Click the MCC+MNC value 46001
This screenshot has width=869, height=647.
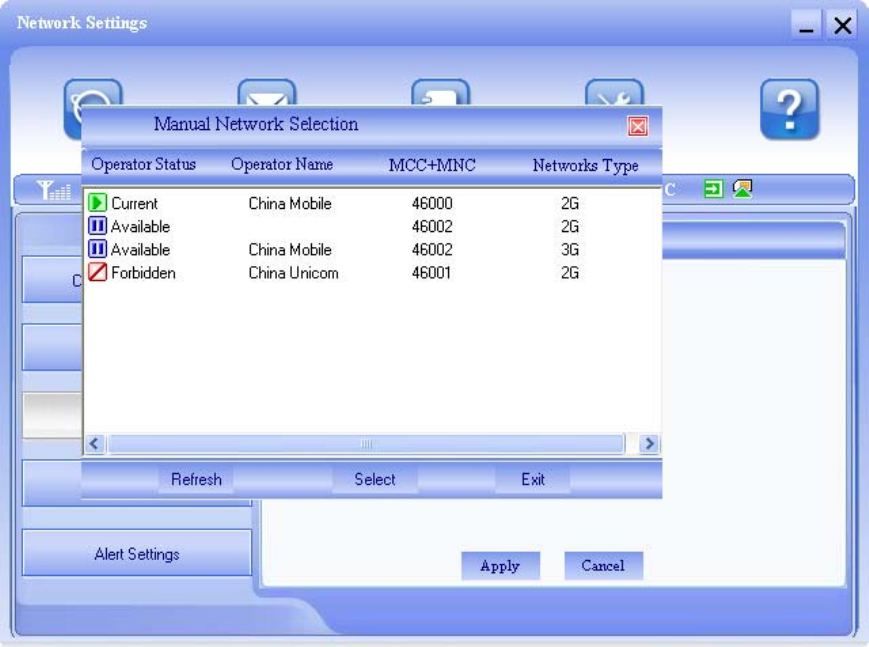(x=431, y=273)
